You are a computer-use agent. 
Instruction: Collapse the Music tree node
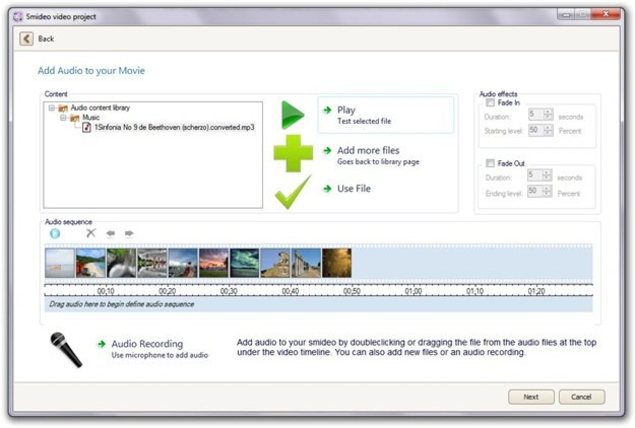coord(63,117)
